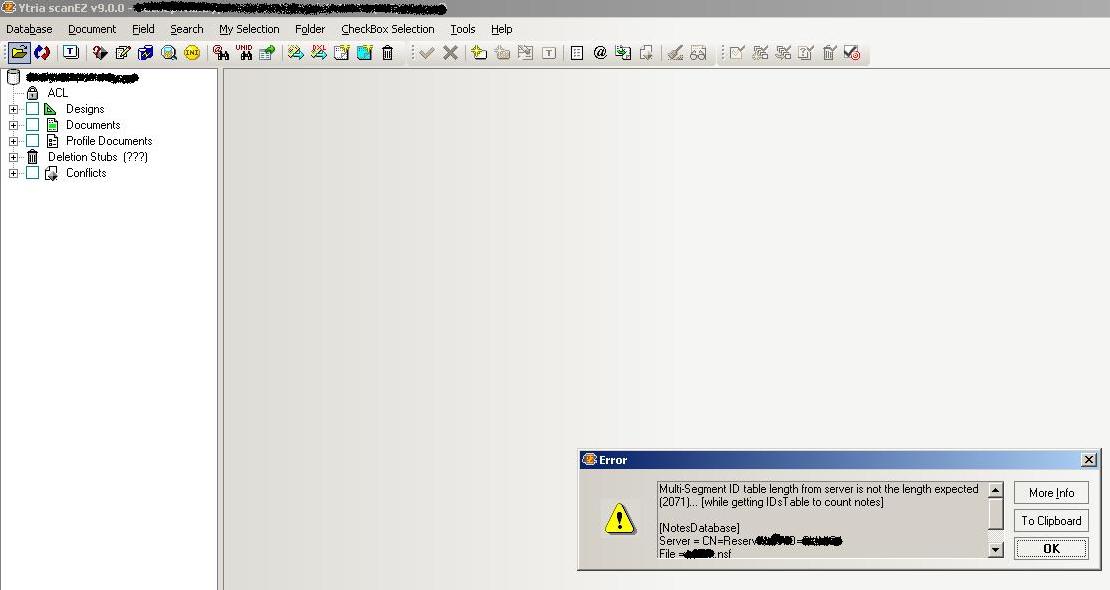This screenshot has width=1110, height=590.
Task: Click To Clipboard in Error dialog
Action: tap(1051, 521)
